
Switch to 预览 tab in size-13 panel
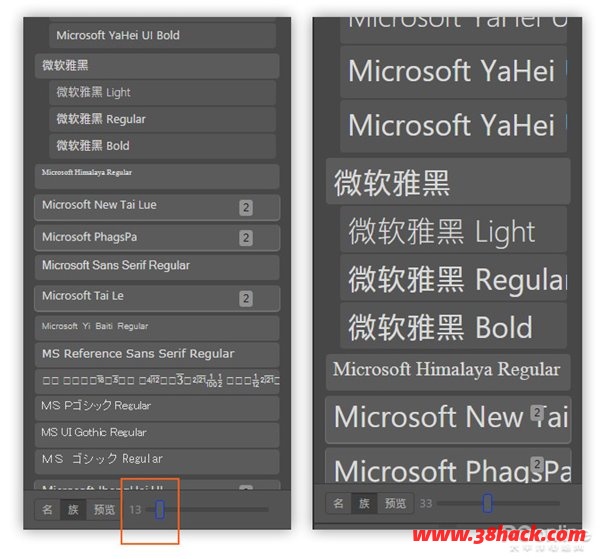coord(104,510)
